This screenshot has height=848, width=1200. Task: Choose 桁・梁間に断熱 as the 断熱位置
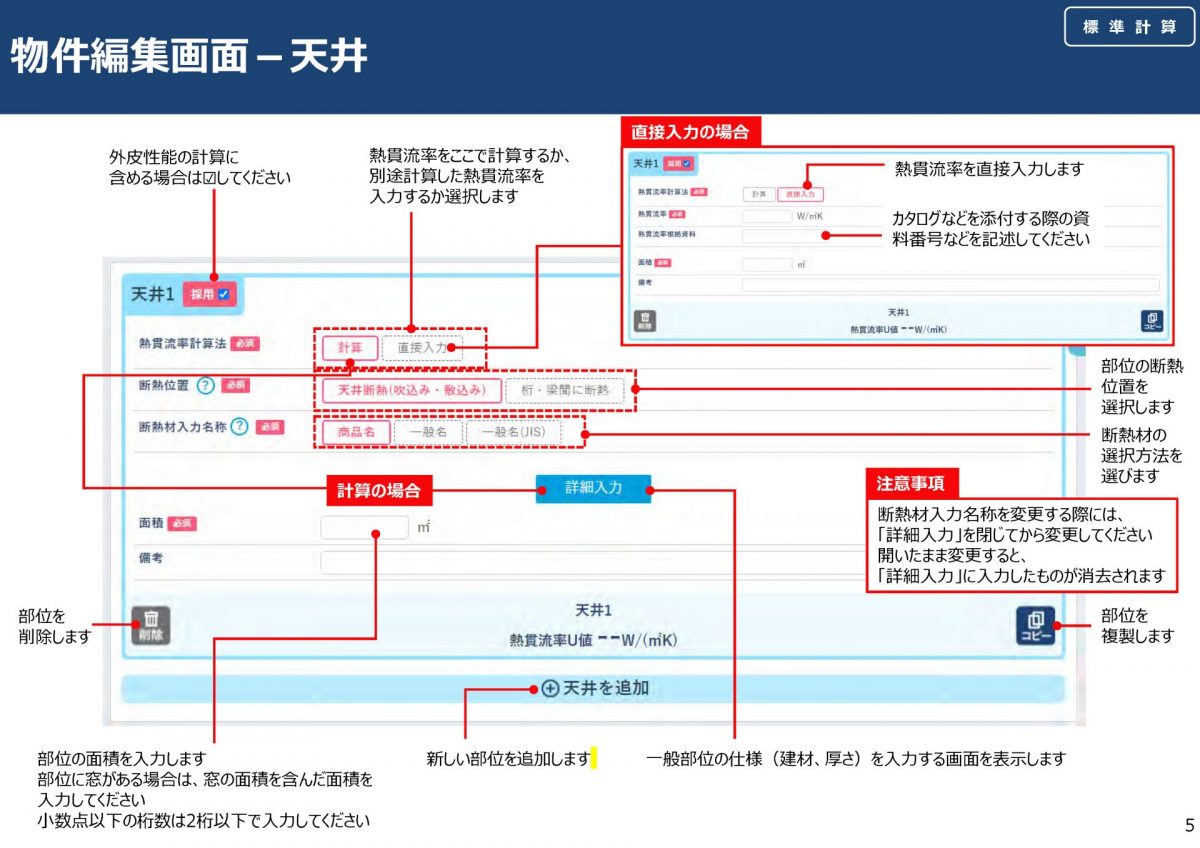pyautogui.click(x=564, y=390)
